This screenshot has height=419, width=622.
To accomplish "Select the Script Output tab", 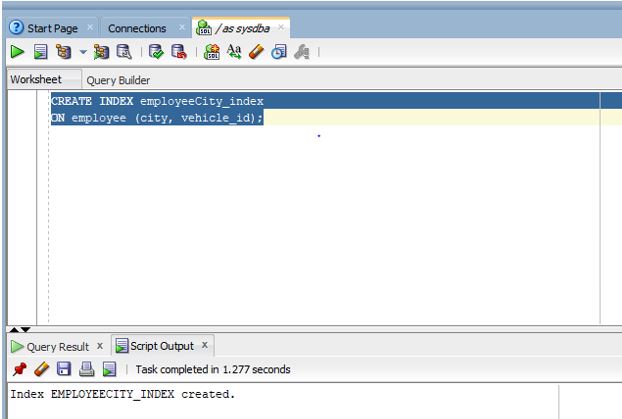I will (x=162, y=346).
